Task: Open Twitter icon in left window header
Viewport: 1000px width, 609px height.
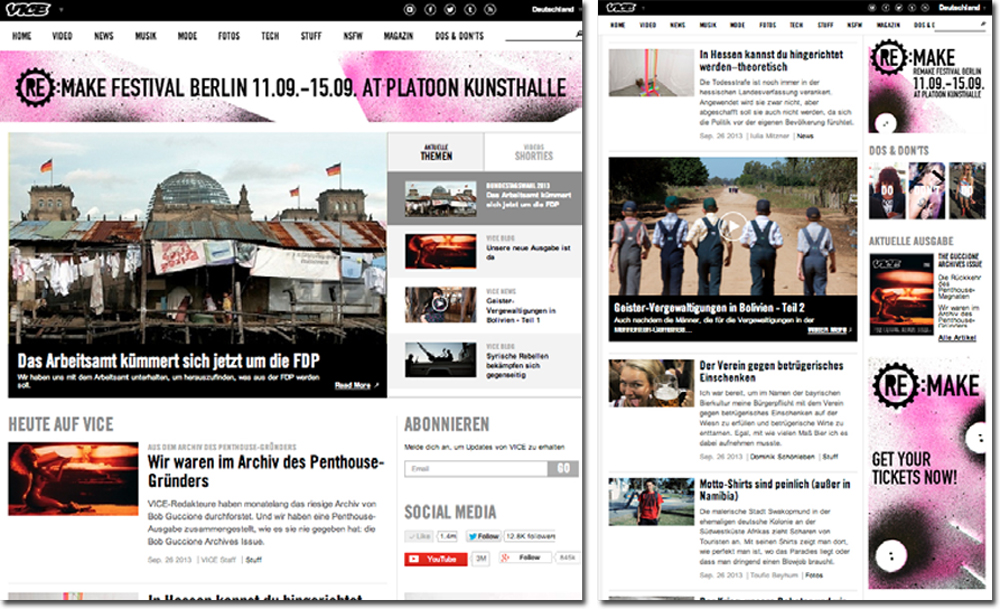Action: tap(450, 10)
